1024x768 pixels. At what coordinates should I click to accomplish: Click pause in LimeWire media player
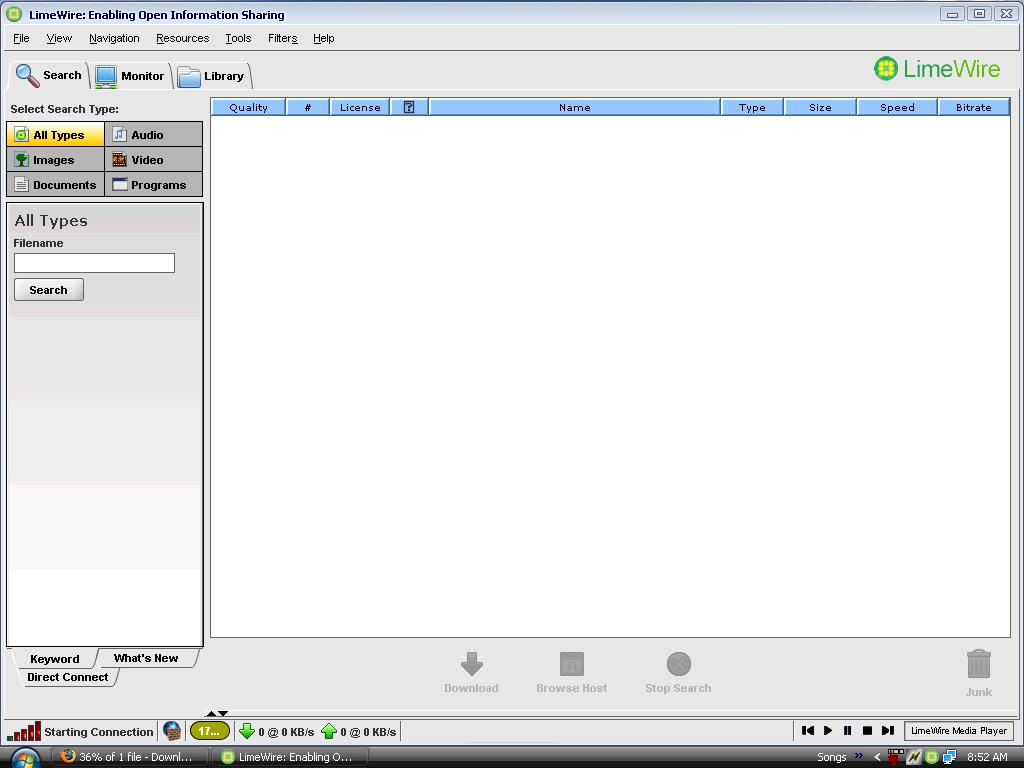(x=847, y=731)
